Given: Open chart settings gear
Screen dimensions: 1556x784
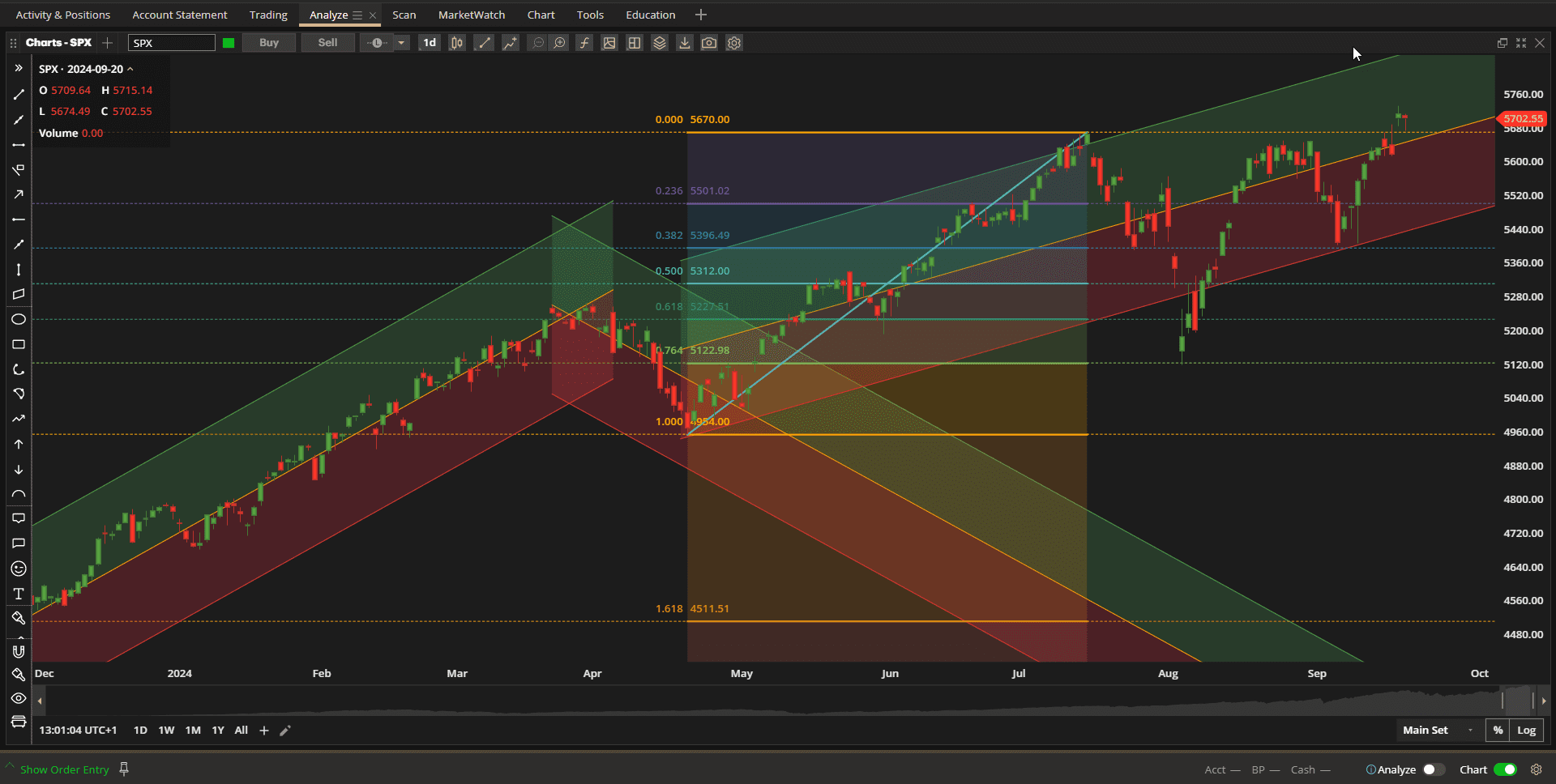Looking at the screenshot, I should [x=734, y=43].
